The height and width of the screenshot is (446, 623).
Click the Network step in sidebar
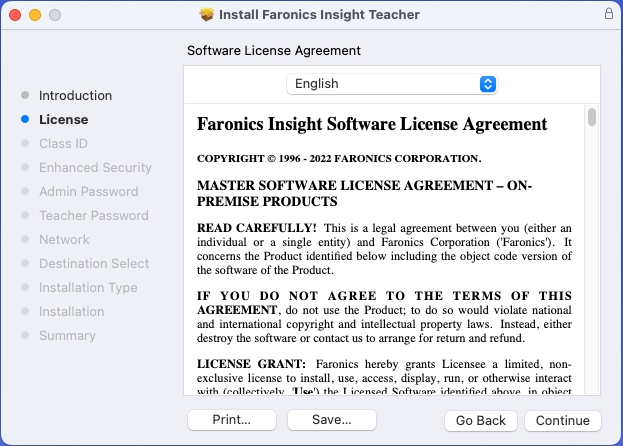pyautogui.click(x=64, y=240)
